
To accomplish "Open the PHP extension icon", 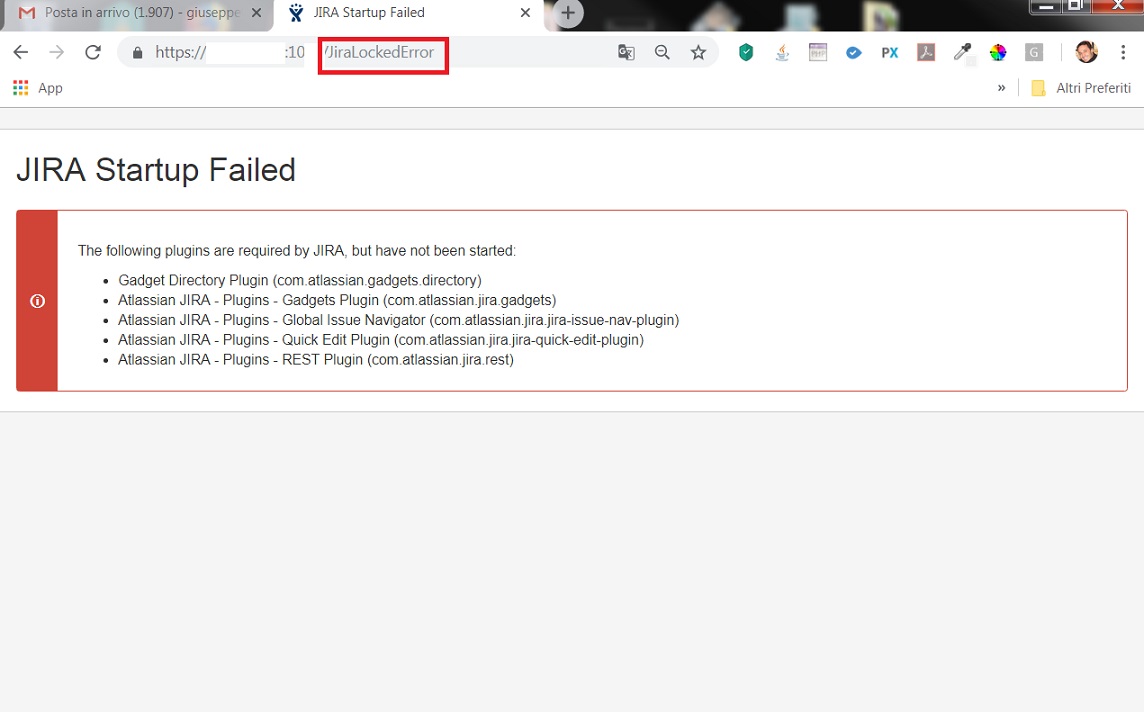I will [x=818, y=53].
